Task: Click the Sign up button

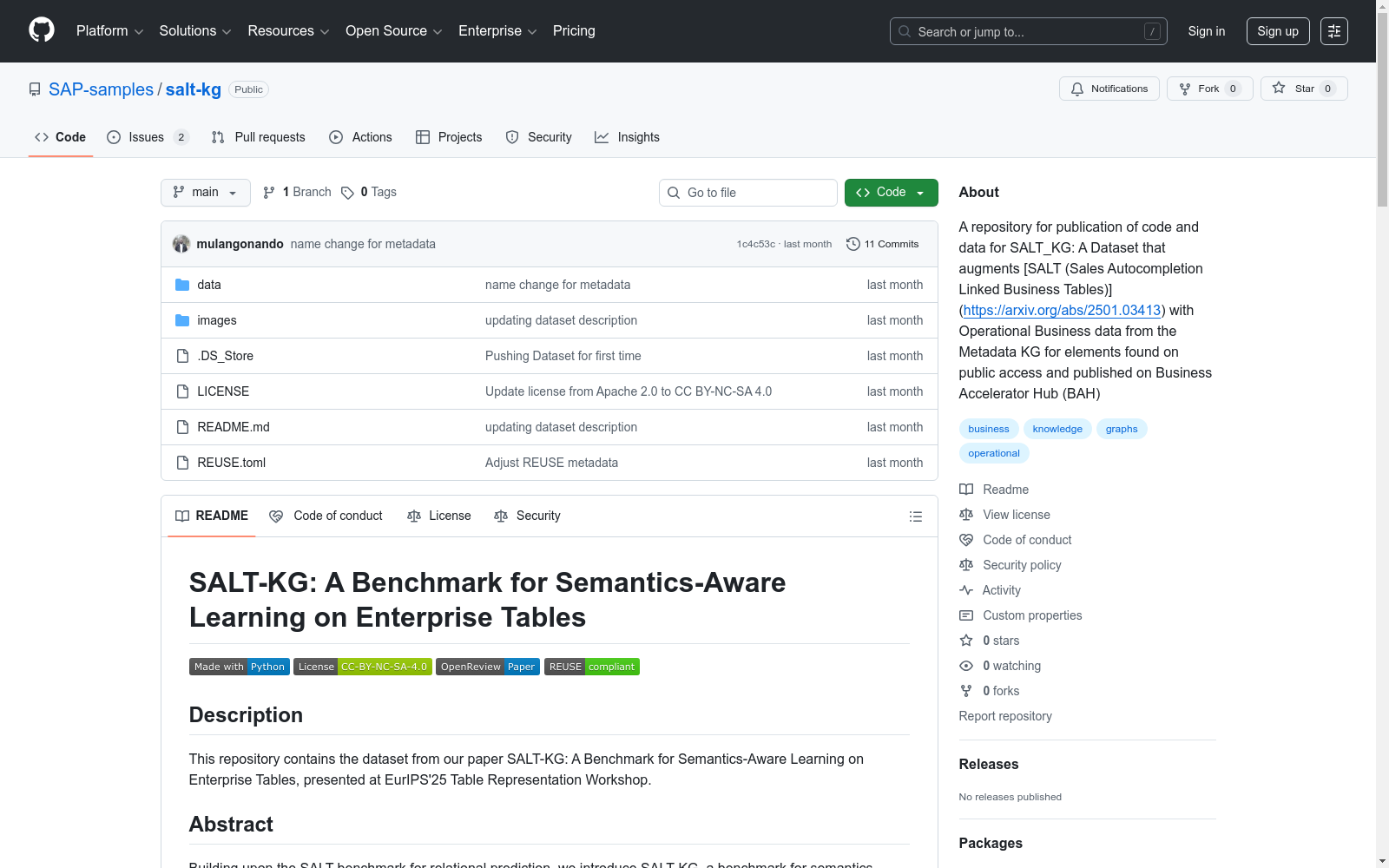Action: [1278, 31]
